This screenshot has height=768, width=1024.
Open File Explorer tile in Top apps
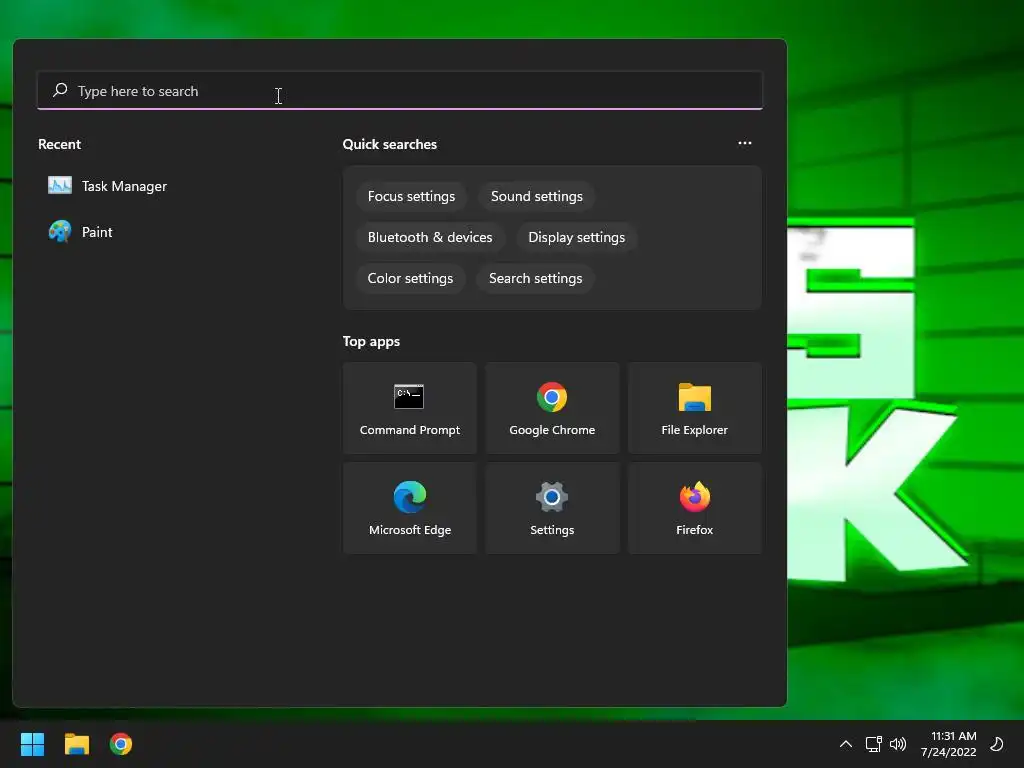(694, 408)
